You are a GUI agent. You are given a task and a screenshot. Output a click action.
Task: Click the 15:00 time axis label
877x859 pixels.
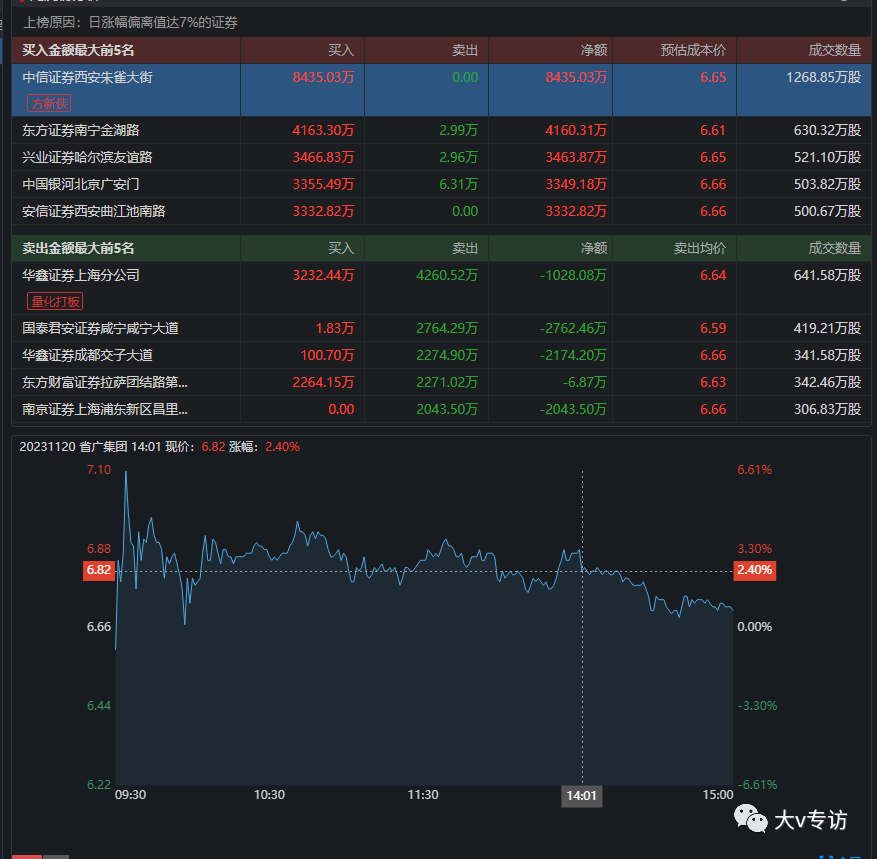(718, 795)
